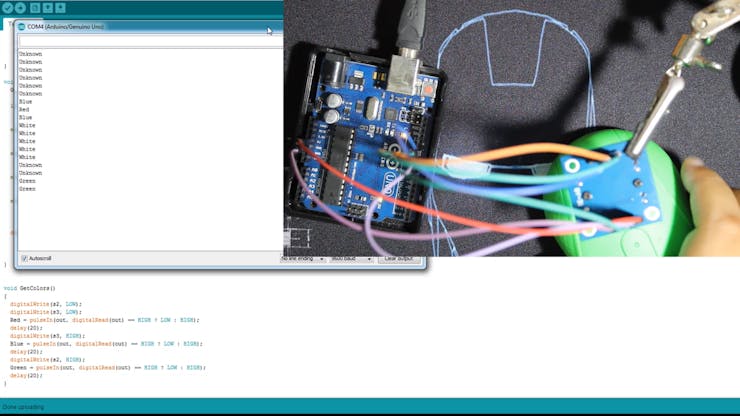This screenshot has height=416, width=740.
Task: Open the baud rate dropdown
Action: point(351,259)
